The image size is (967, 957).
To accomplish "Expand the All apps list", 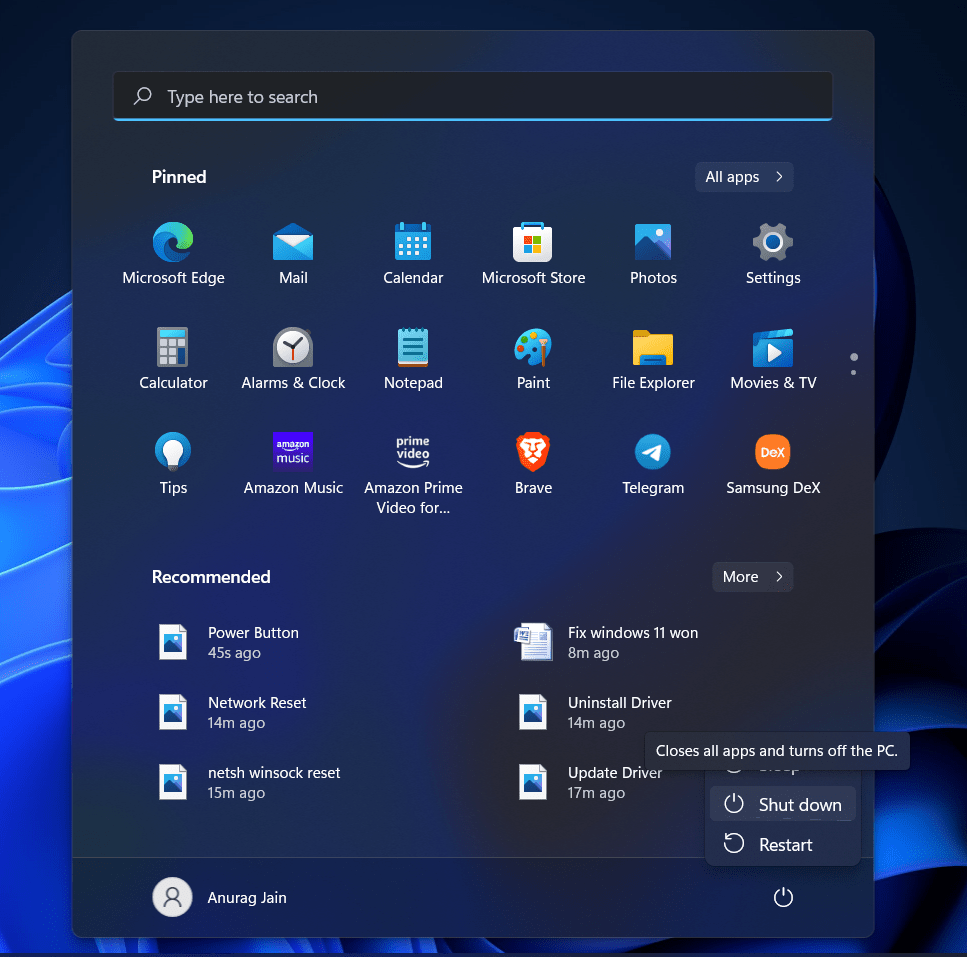I will tap(744, 177).
